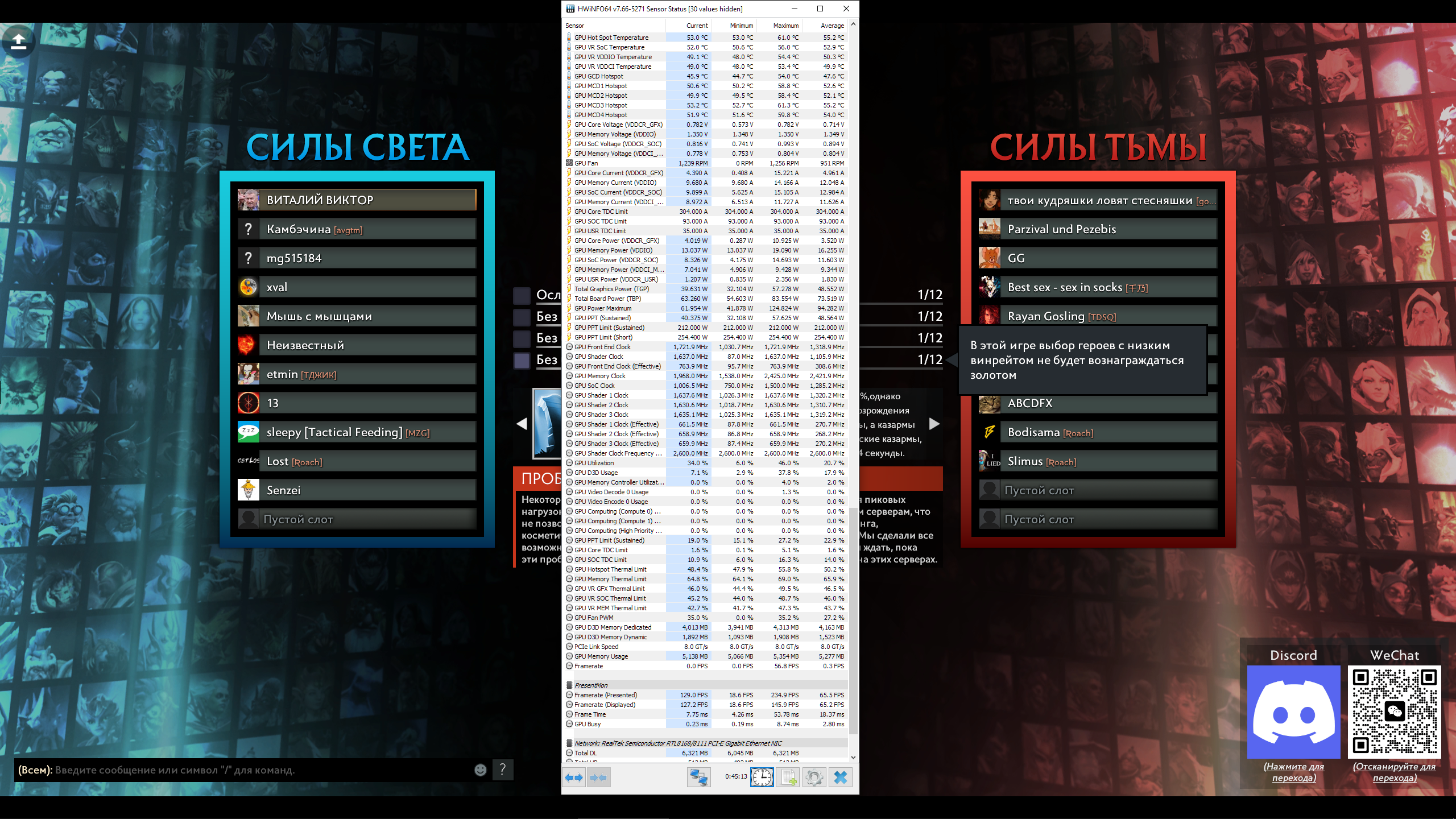
Task: Open HWiNFO sensor settings gear
Action: 814,777
